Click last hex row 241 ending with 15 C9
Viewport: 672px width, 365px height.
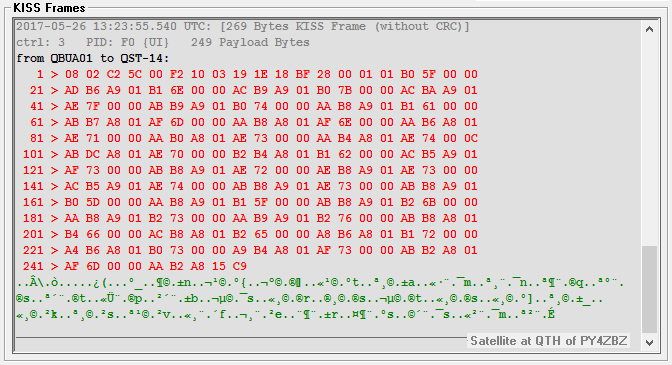tap(135, 266)
